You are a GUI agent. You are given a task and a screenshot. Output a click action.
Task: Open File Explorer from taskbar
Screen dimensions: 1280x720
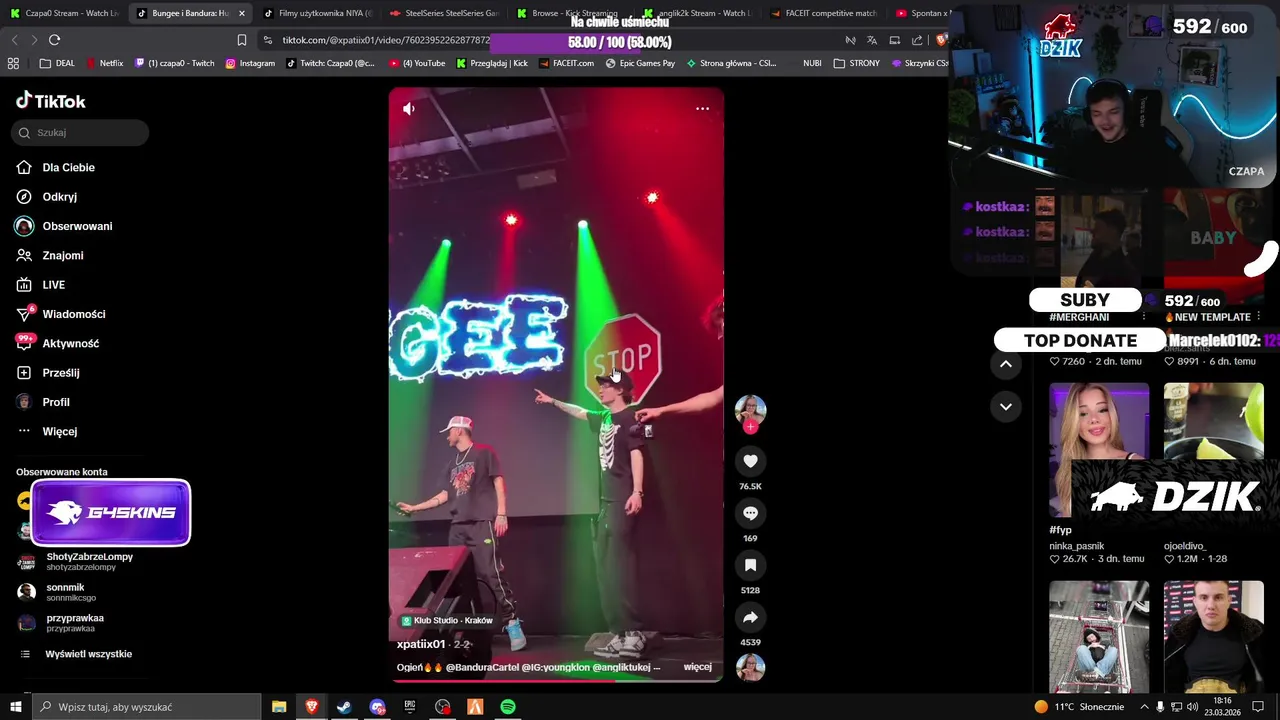[x=279, y=707]
